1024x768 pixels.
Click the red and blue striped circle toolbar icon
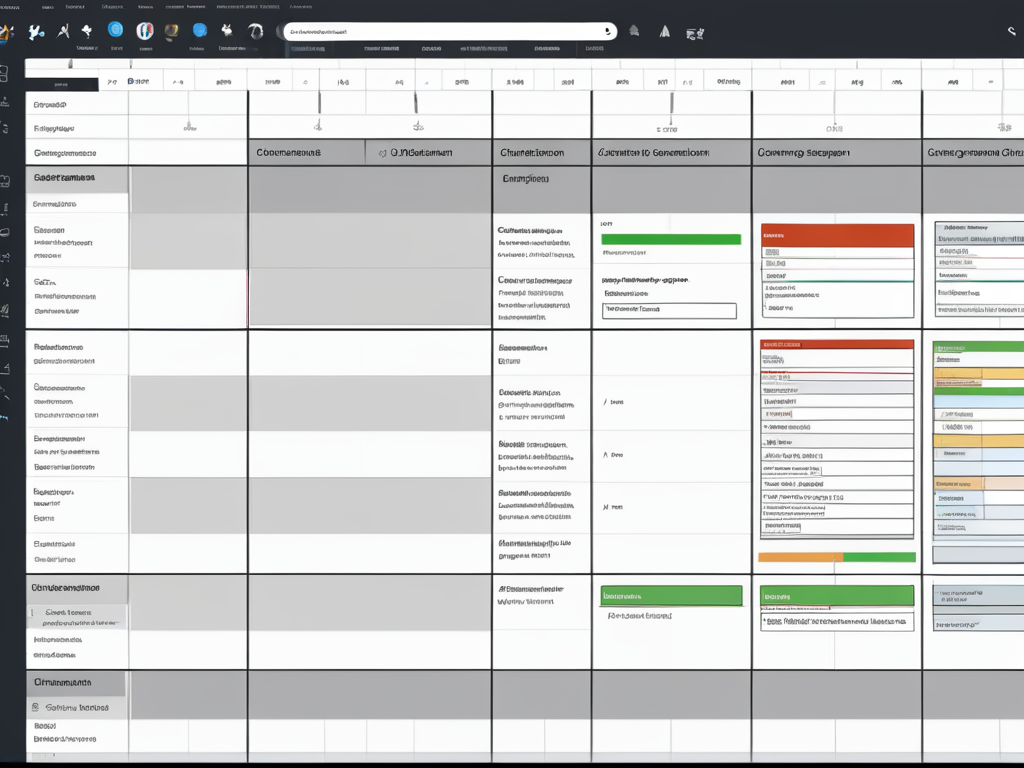(145, 31)
